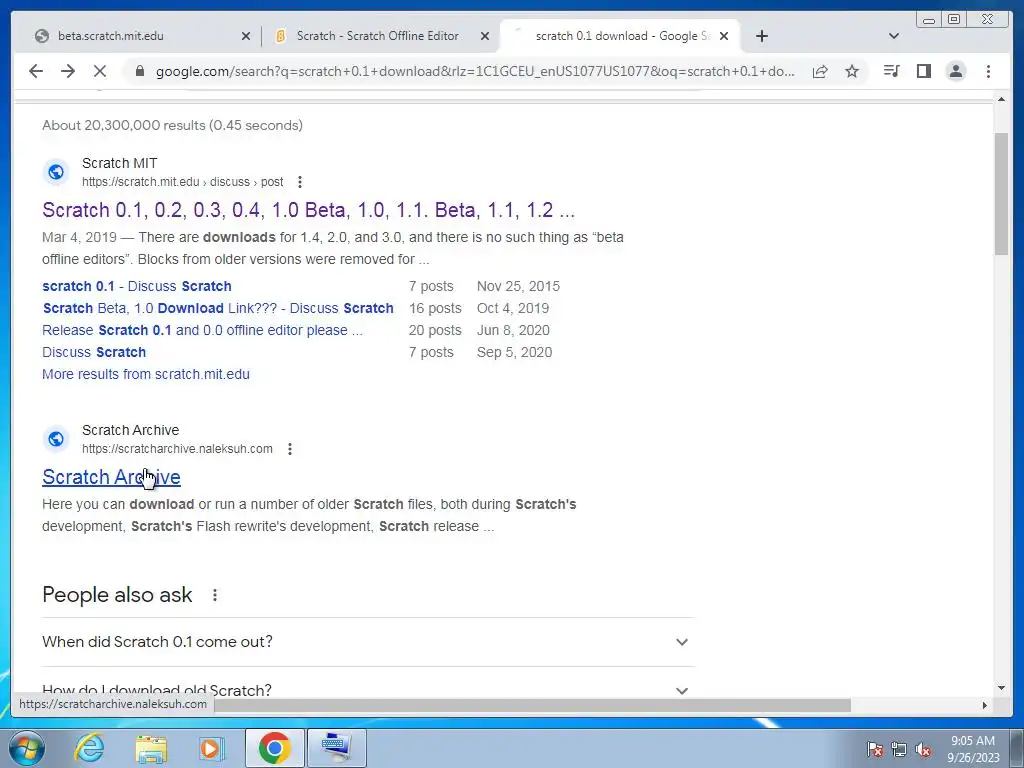Click the 'About 20,300,000 results' text

point(172,125)
